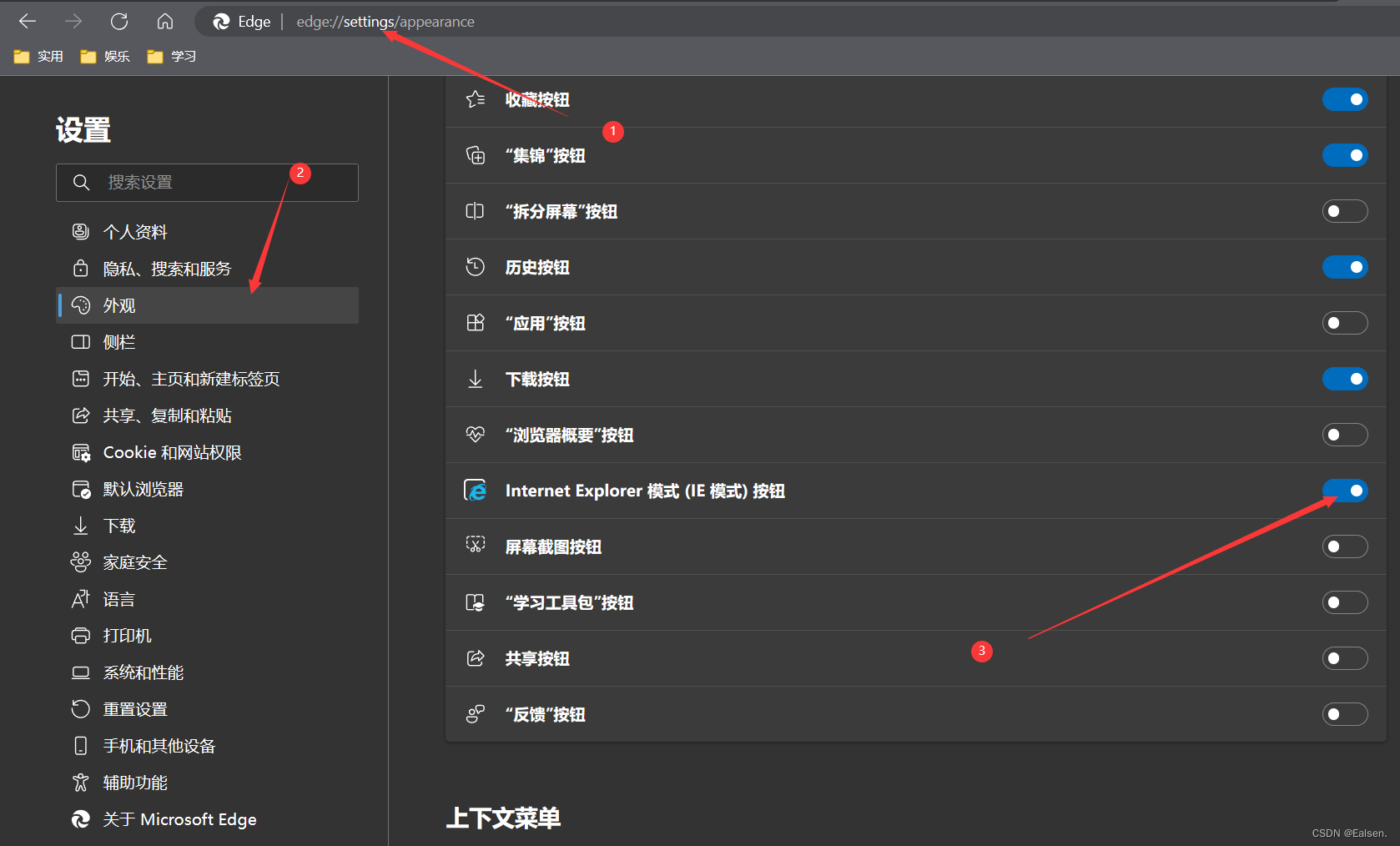
Task: Click the browser Forward arrow
Action: coord(73,22)
